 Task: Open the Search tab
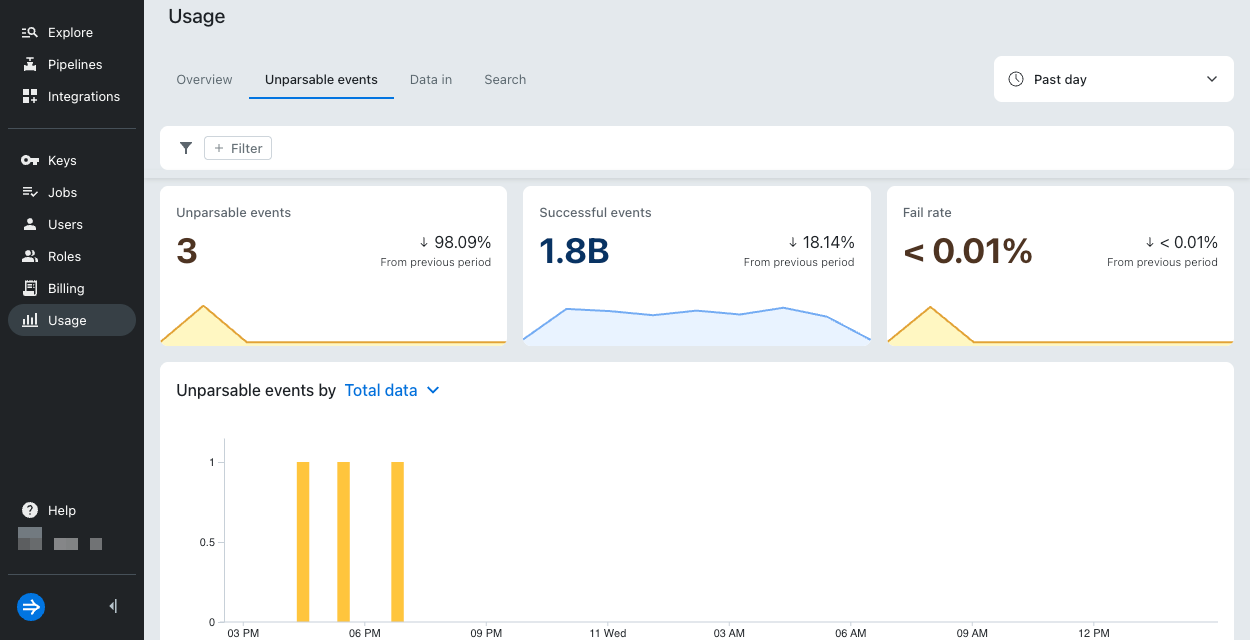(x=505, y=80)
